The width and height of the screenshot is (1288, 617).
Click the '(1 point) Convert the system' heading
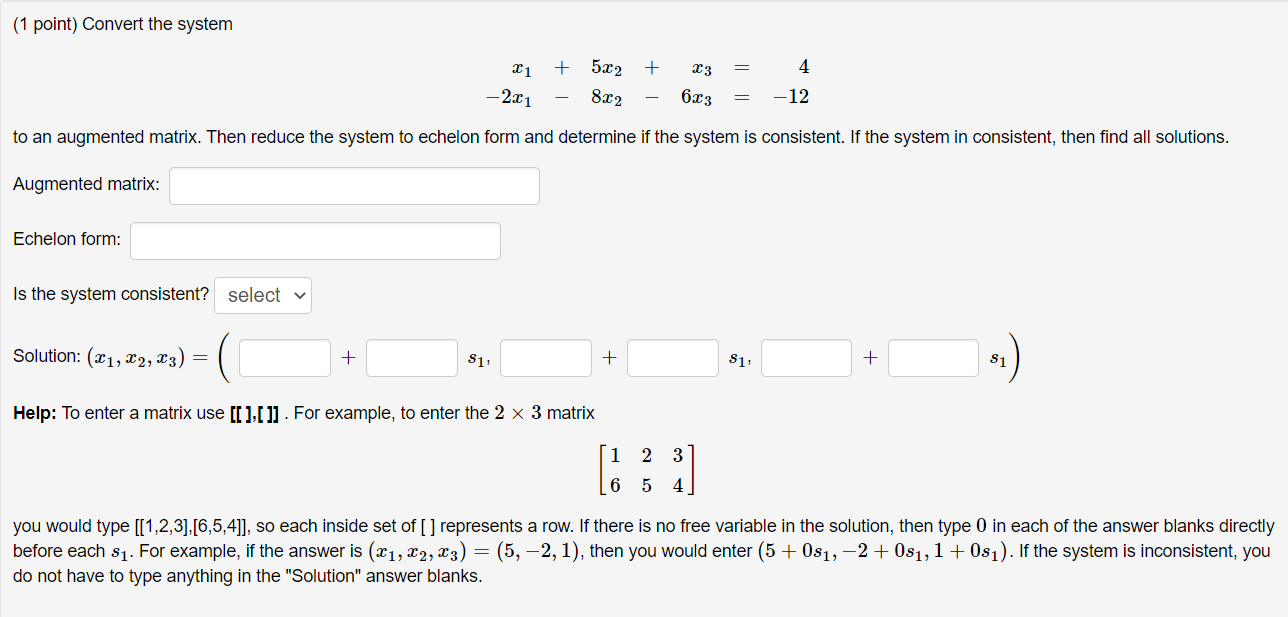122,23
